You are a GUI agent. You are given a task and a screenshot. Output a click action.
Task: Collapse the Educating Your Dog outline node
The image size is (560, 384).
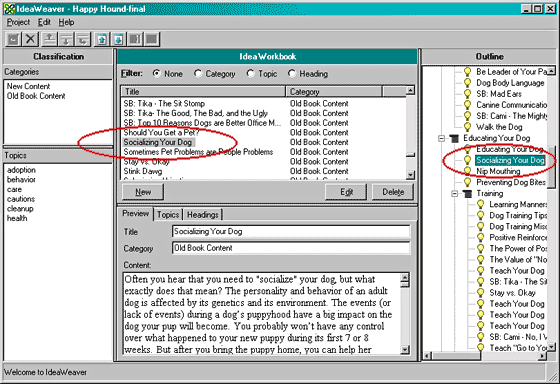click(441, 138)
